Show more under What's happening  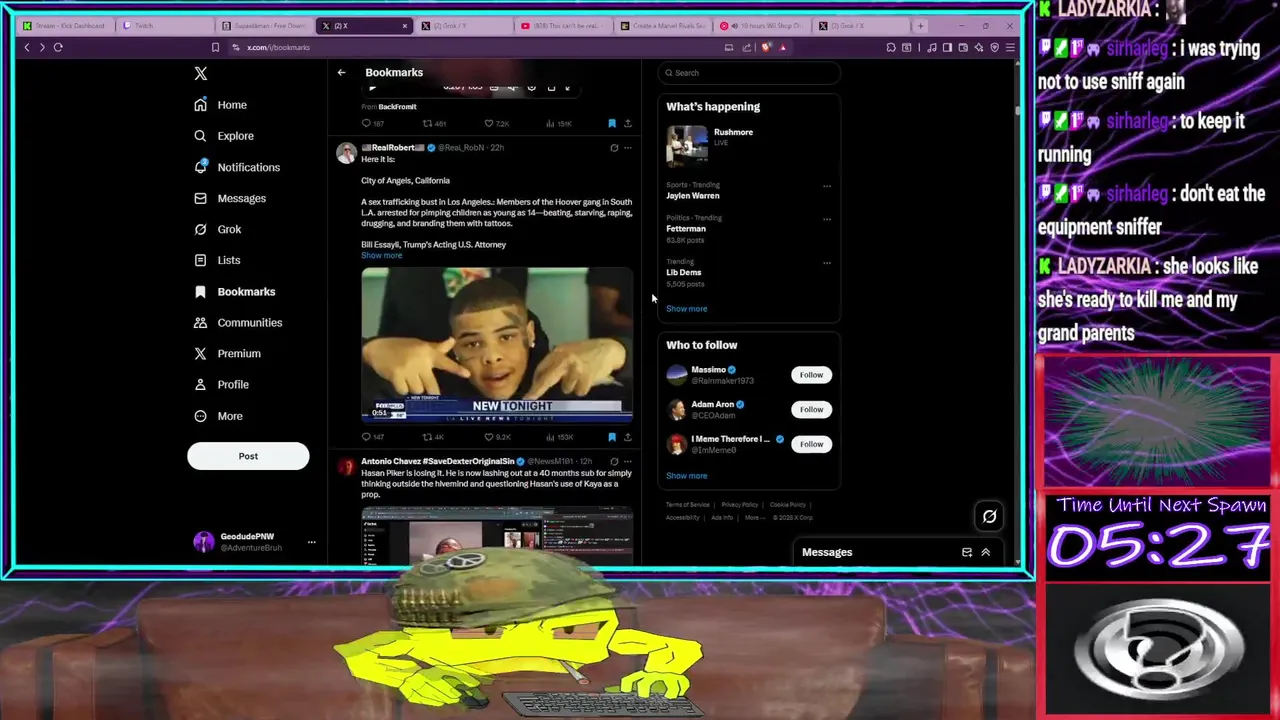(686, 309)
